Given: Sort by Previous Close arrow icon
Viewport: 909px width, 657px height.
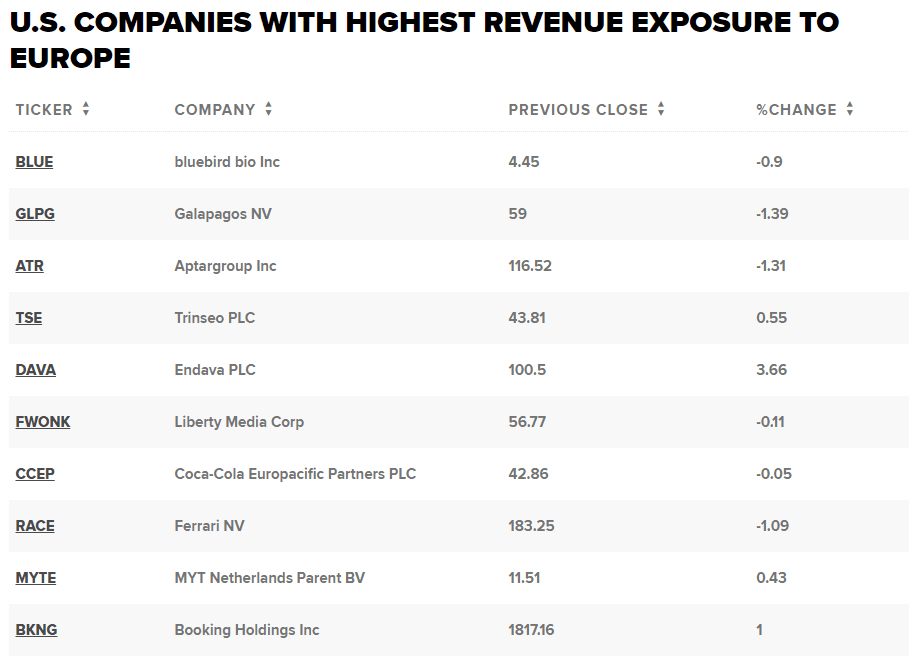Looking at the screenshot, I should tap(661, 110).
